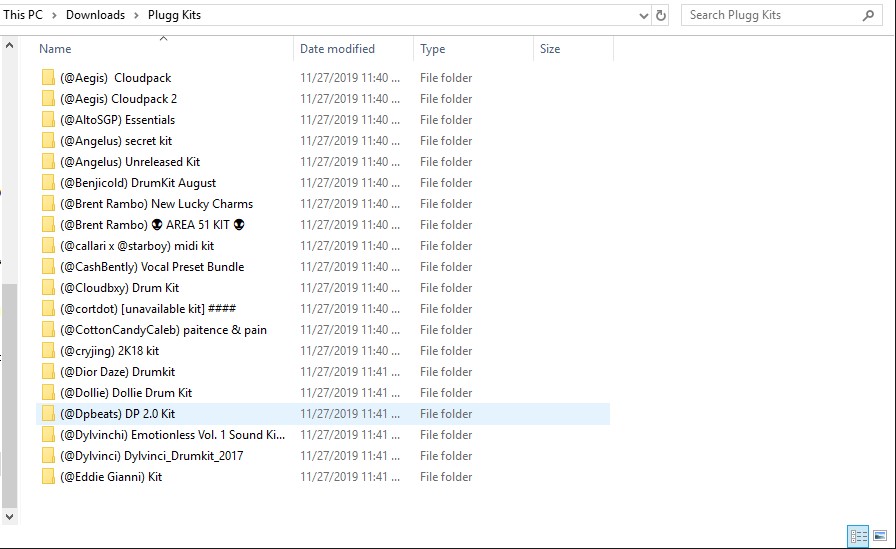Sort by the Name column header
The height and width of the screenshot is (549, 896).
tap(55, 49)
